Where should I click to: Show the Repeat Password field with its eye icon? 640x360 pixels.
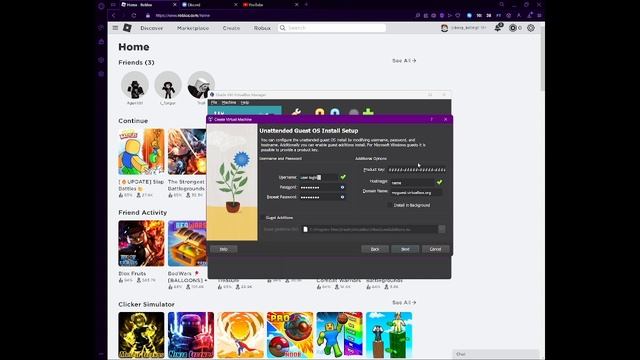342,197
